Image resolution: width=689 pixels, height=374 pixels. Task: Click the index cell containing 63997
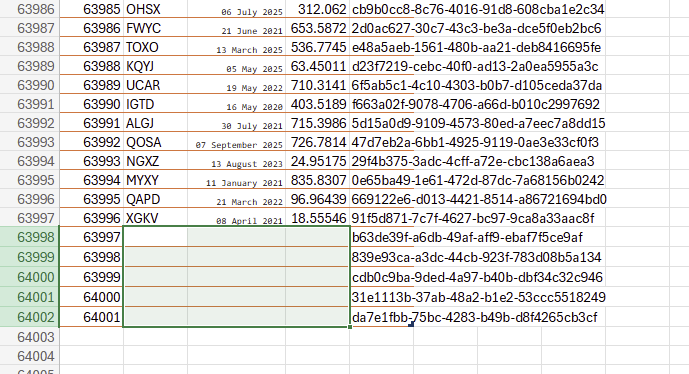coord(91,237)
